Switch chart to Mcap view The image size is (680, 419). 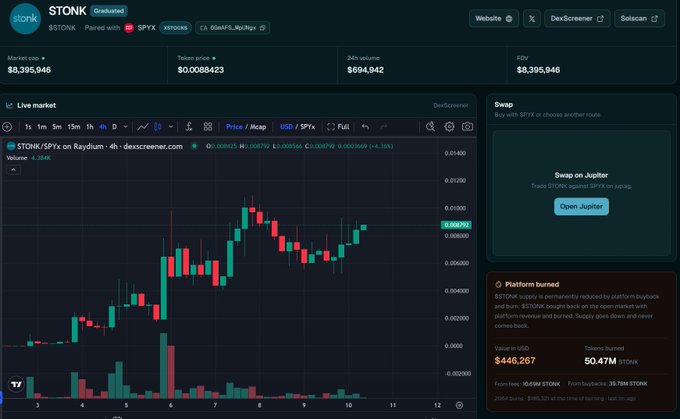(258, 127)
